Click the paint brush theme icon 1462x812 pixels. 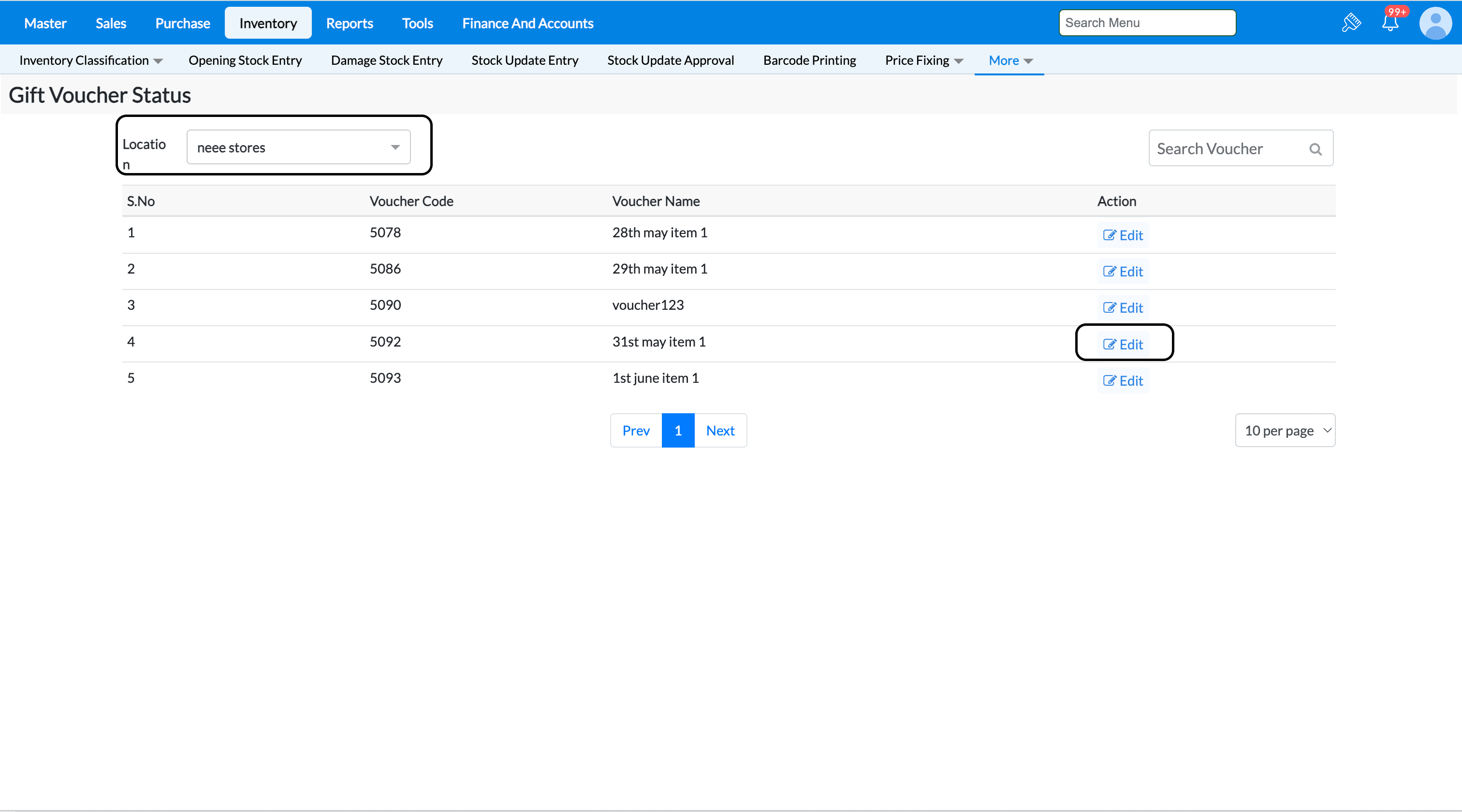click(1351, 23)
